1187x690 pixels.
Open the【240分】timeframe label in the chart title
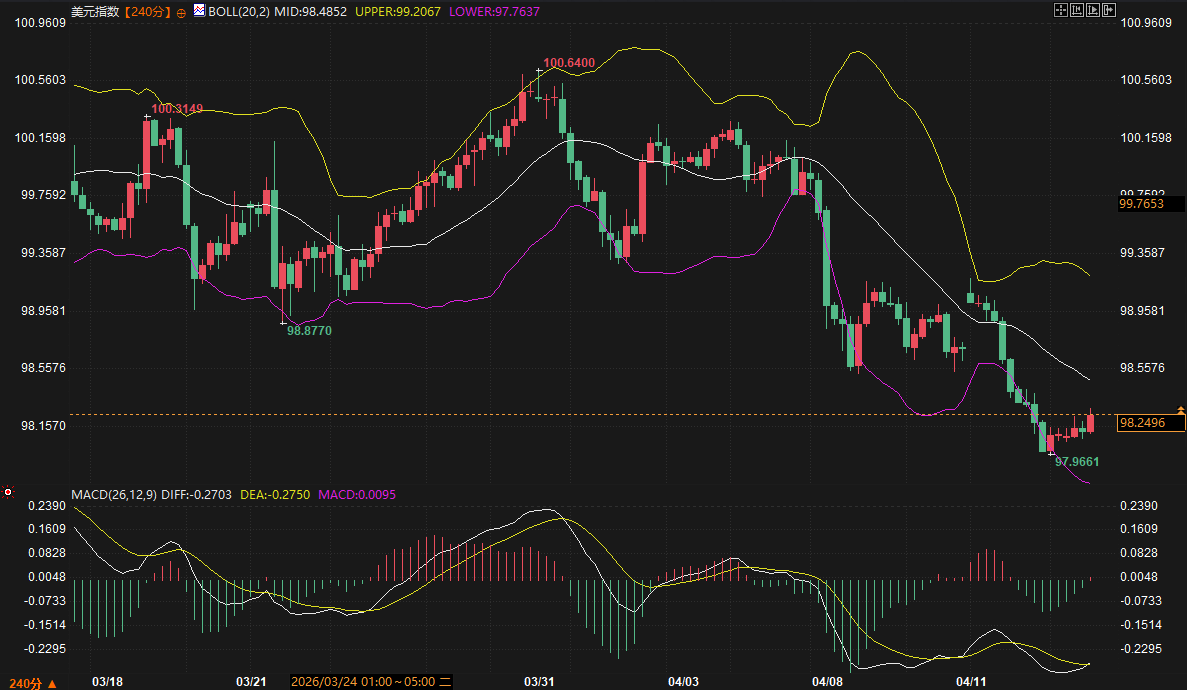147,11
